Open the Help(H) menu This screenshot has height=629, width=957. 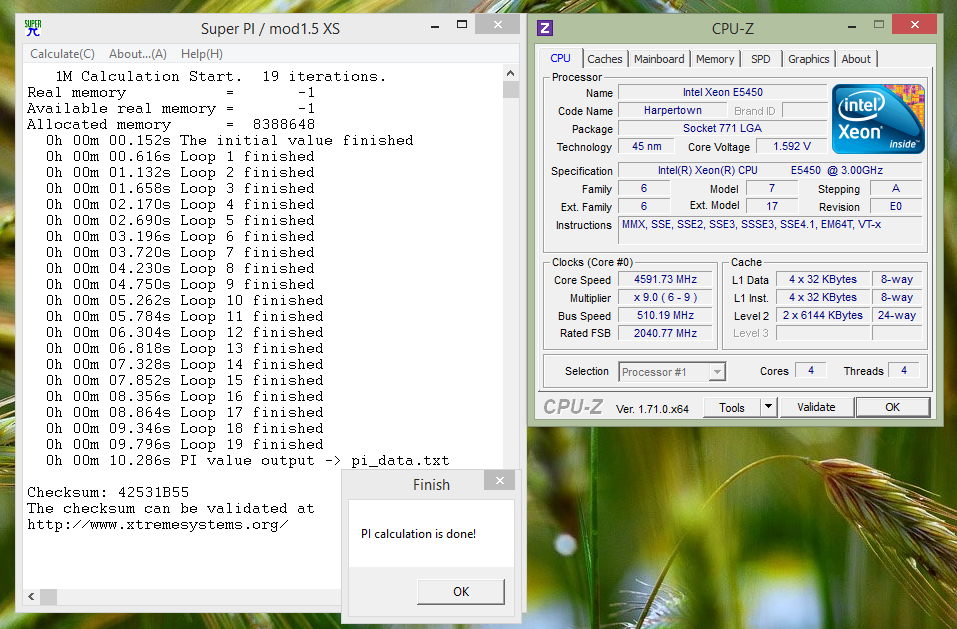(201, 54)
